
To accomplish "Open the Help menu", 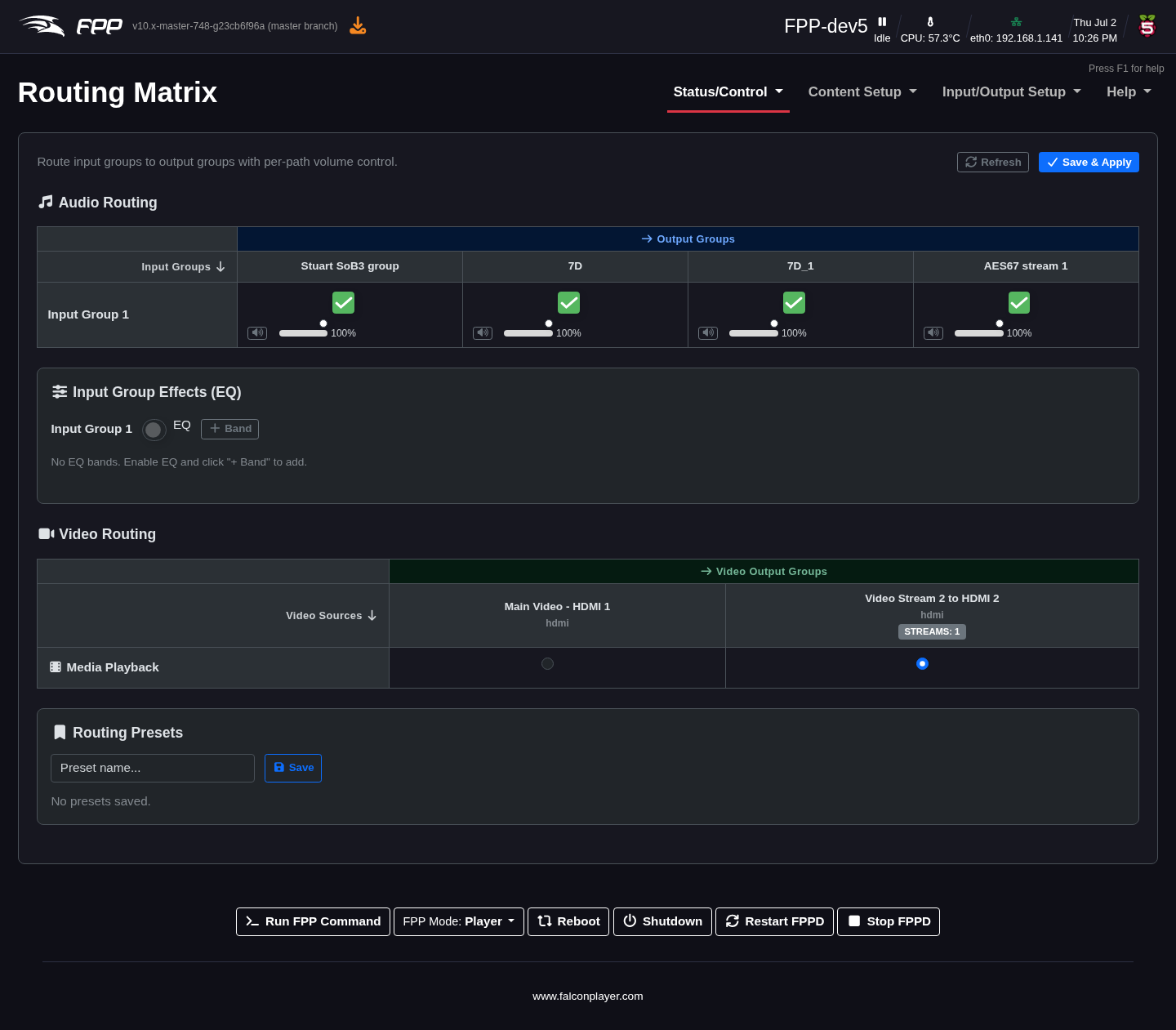I will point(1129,92).
